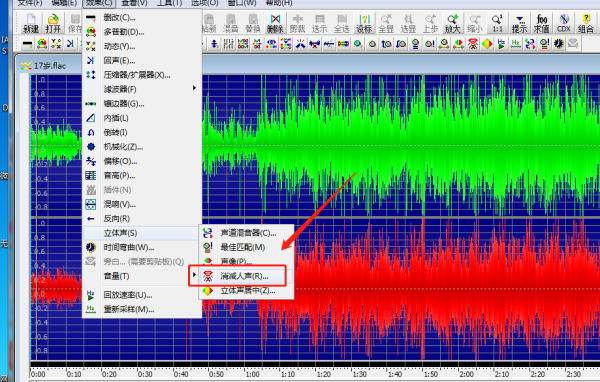The width and height of the screenshot is (600, 382).
Task: Select 声像(P)... in the stereo submenu
Action: tap(246, 261)
